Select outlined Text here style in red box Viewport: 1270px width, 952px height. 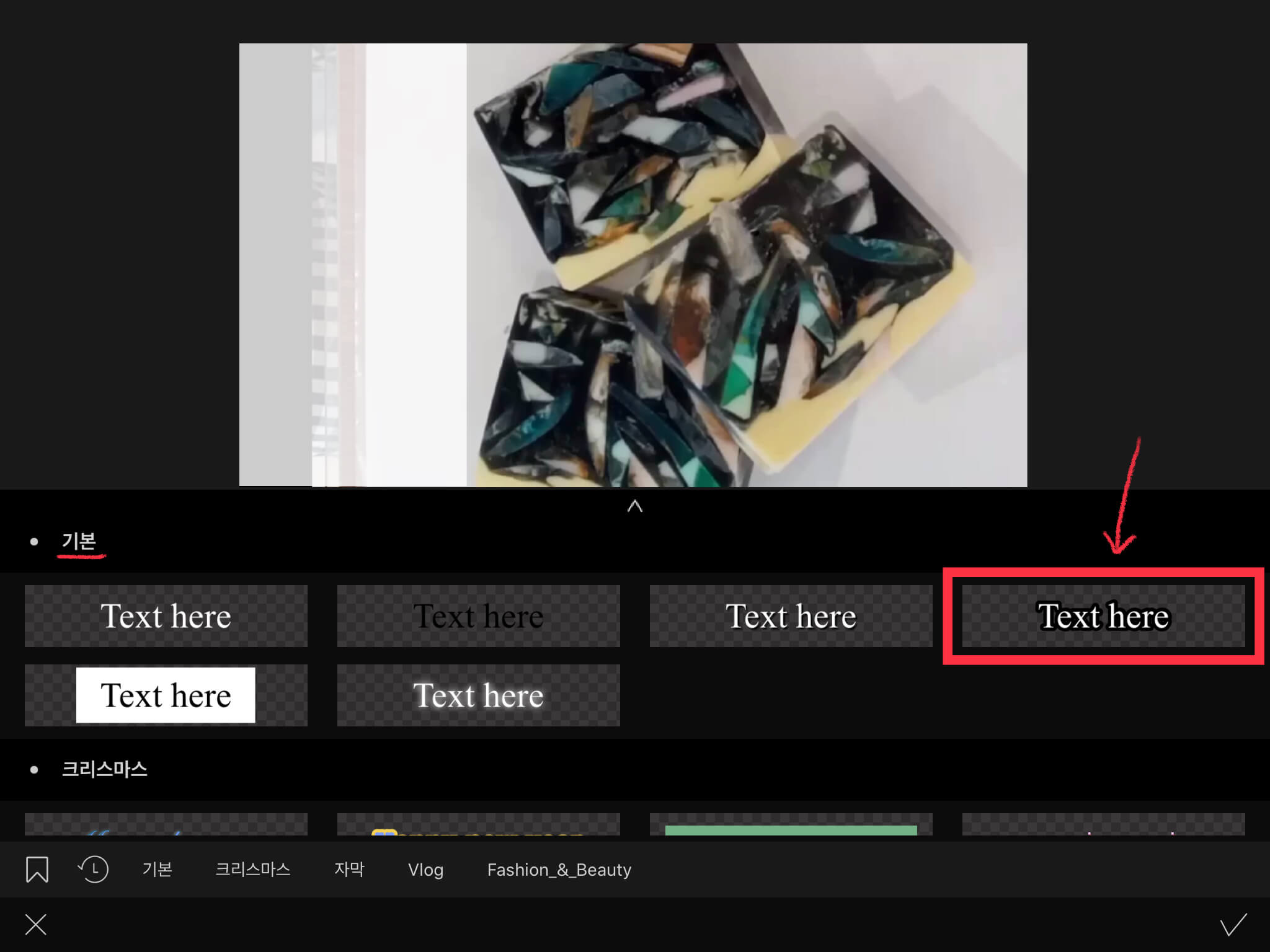click(1103, 616)
